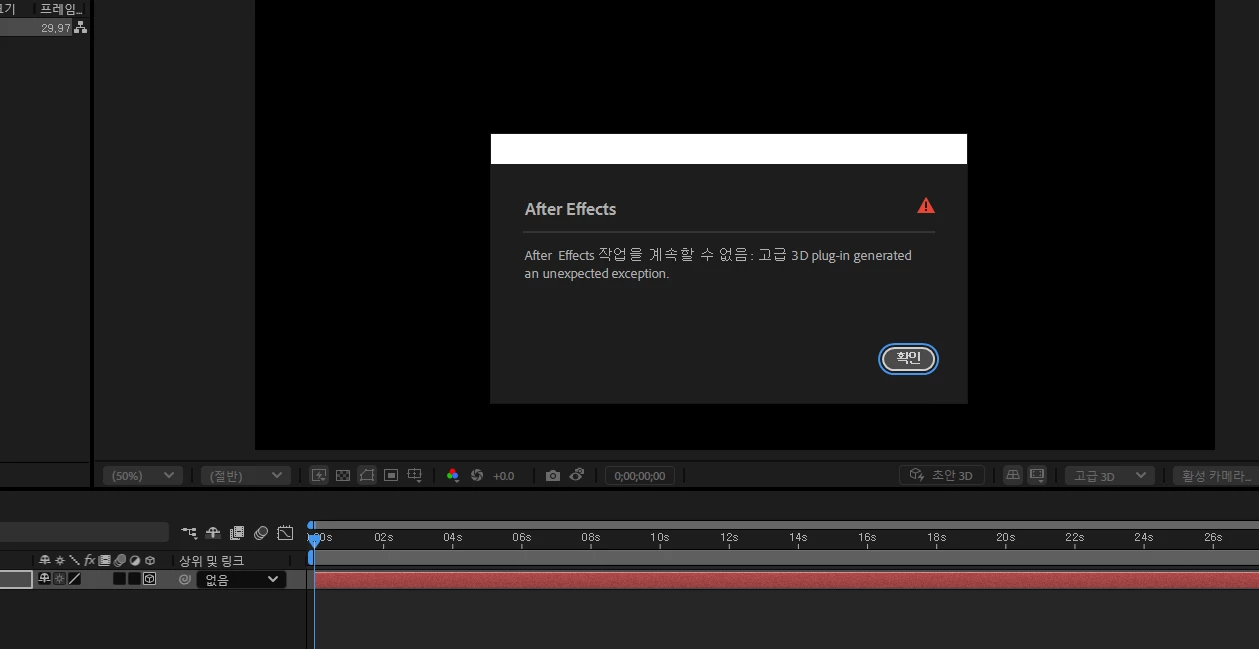Image resolution: width=1259 pixels, height=649 pixels.
Task: Click the parent pick whip spiral icon
Action: 184,579
